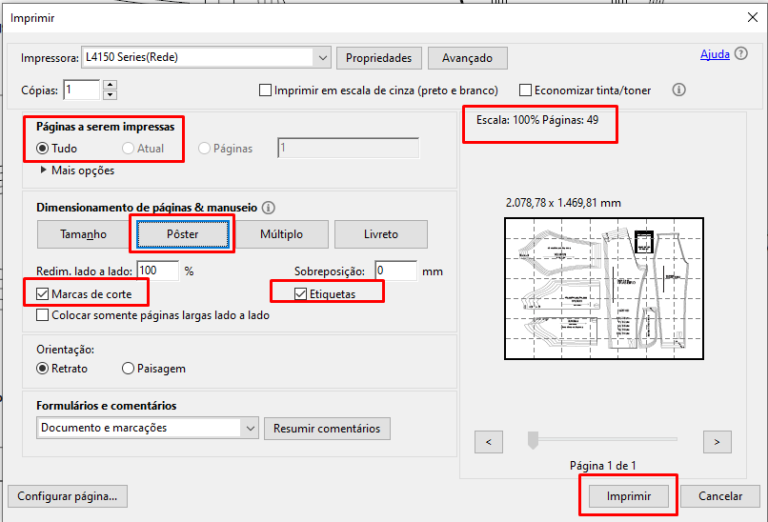Enable Imprimir em escala de cinza checkbox
Image resolution: width=768 pixels, height=522 pixels.
265,90
